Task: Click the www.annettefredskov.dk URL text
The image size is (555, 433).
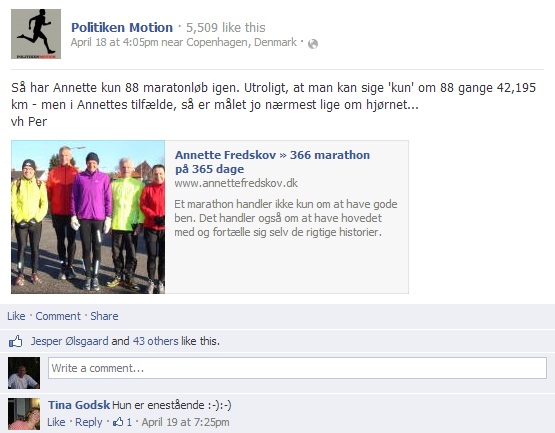Action: click(x=236, y=183)
